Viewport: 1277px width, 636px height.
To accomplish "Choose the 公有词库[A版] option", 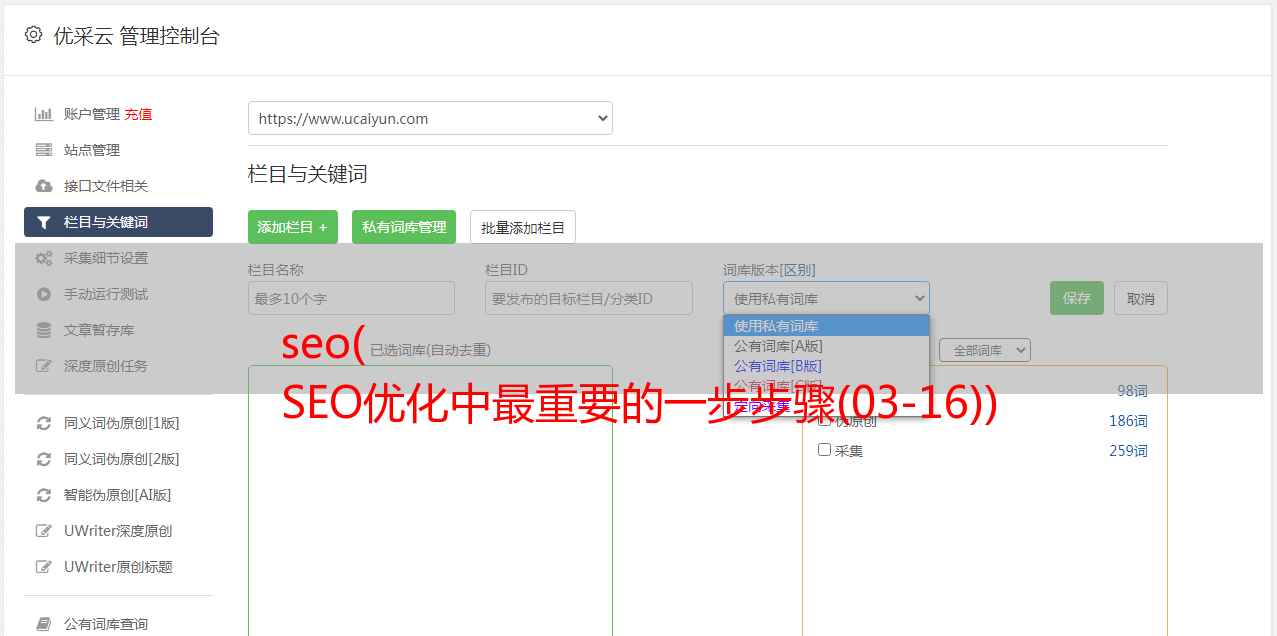I will tap(826, 346).
